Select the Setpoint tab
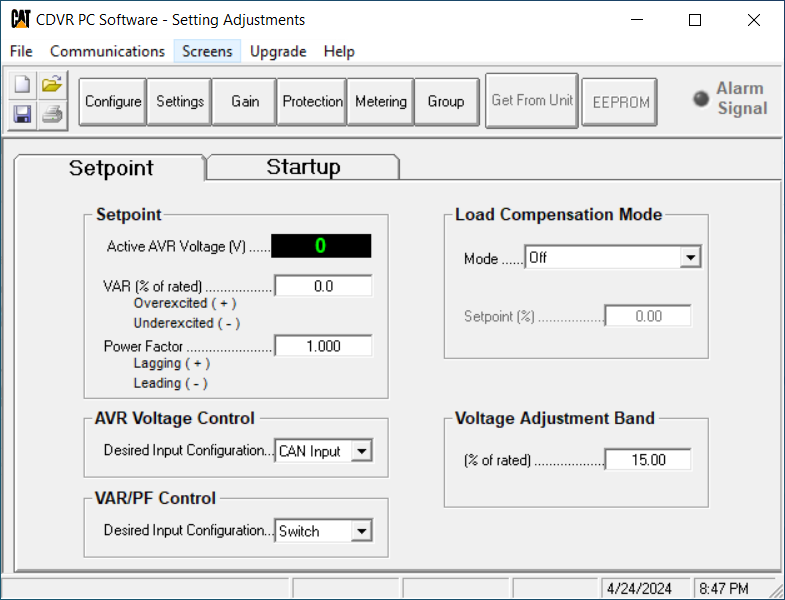 [111, 168]
